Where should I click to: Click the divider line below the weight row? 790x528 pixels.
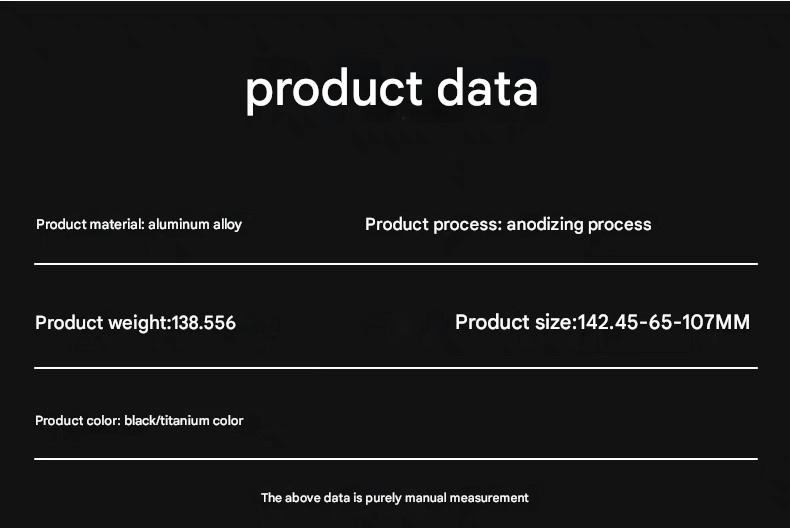(x=396, y=368)
